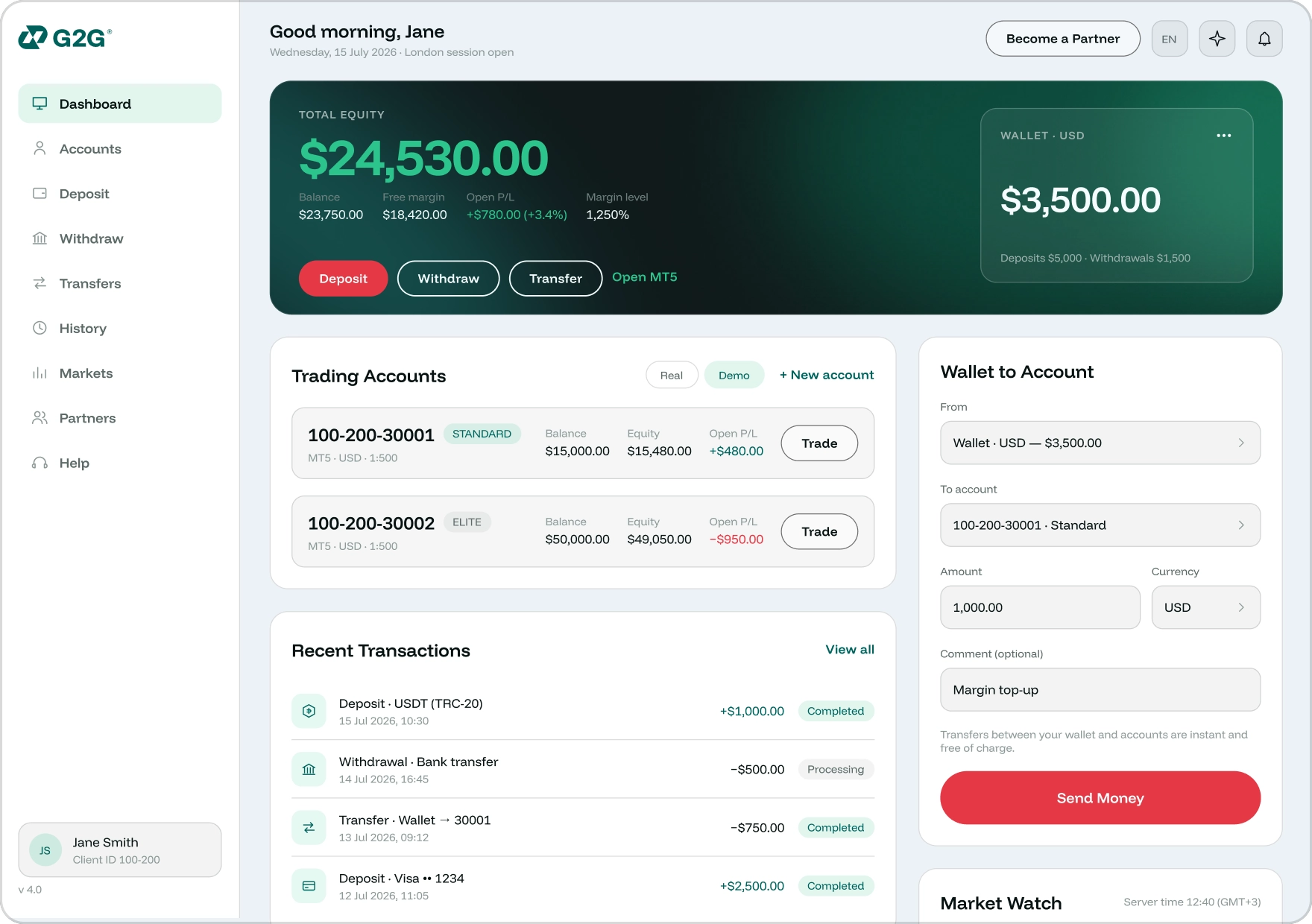Click the Visa card deposit transaction icon
This screenshot has width=1312, height=924.
pyautogui.click(x=309, y=886)
